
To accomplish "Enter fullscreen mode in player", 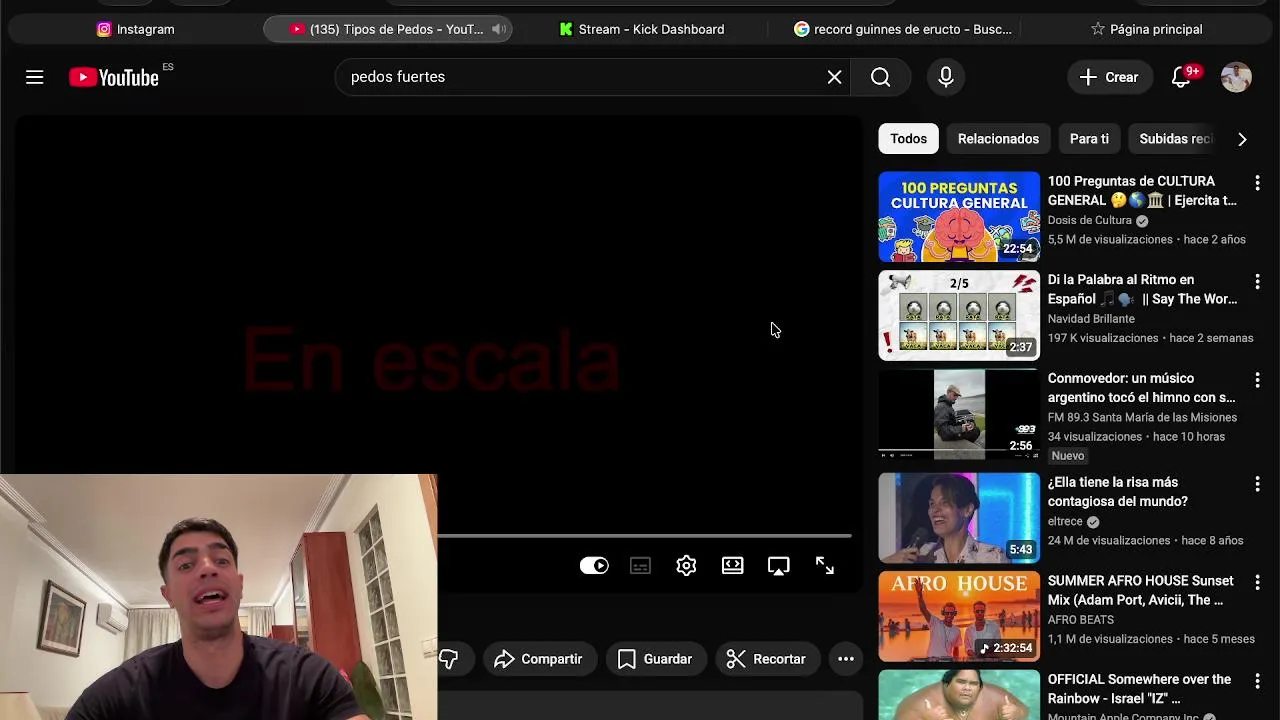I will [x=824, y=566].
